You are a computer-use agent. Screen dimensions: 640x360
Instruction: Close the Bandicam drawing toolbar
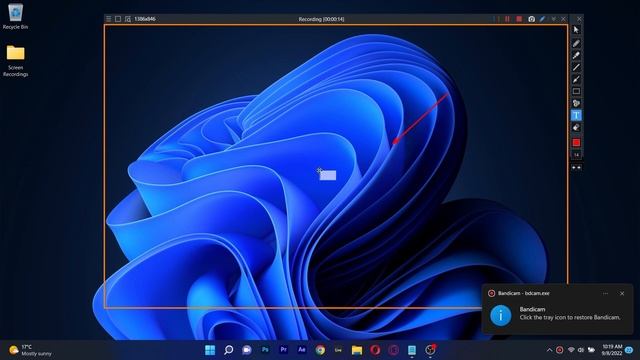(579, 19)
